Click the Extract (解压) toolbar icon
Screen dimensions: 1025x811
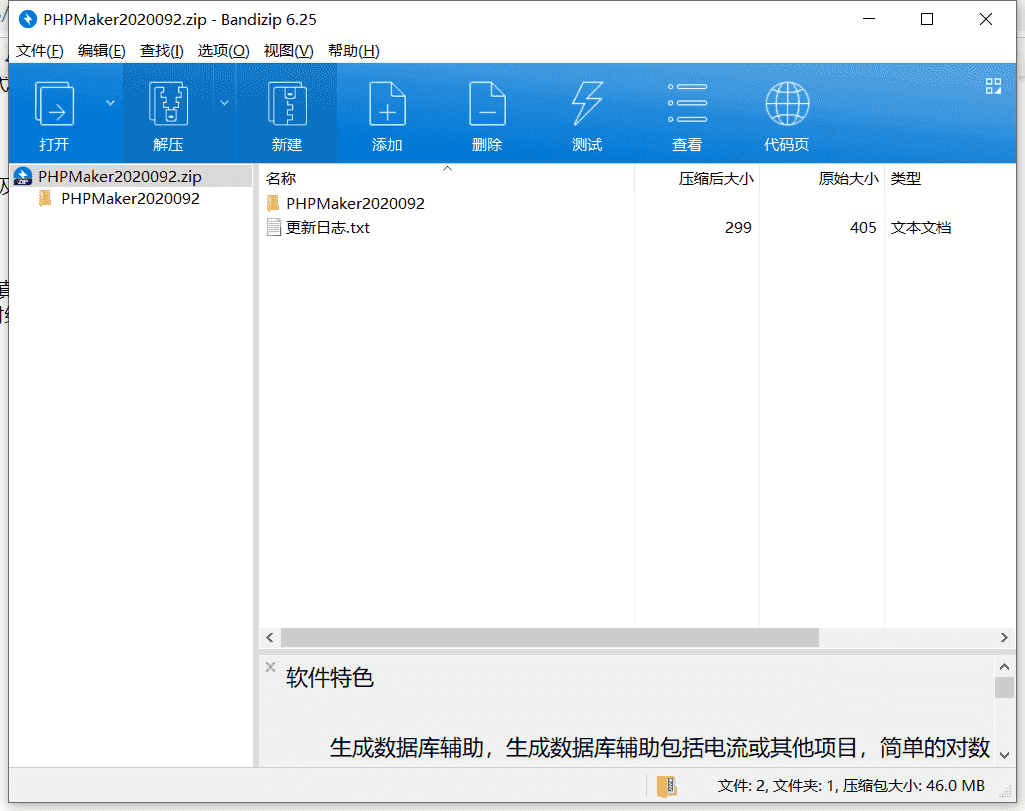[x=168, y=105]
